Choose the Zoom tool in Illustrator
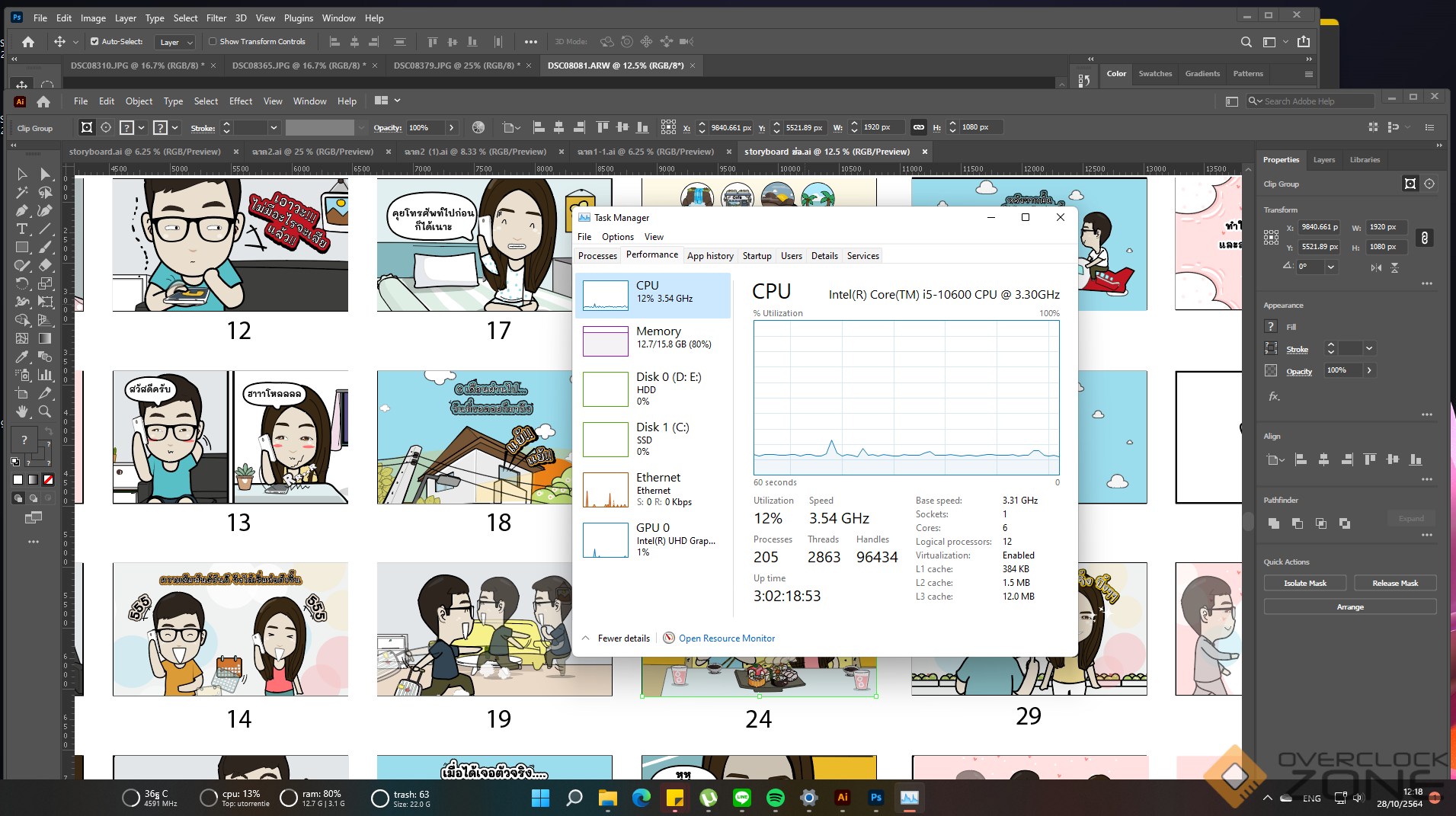 pyautogui.click(x=45, y=411)
